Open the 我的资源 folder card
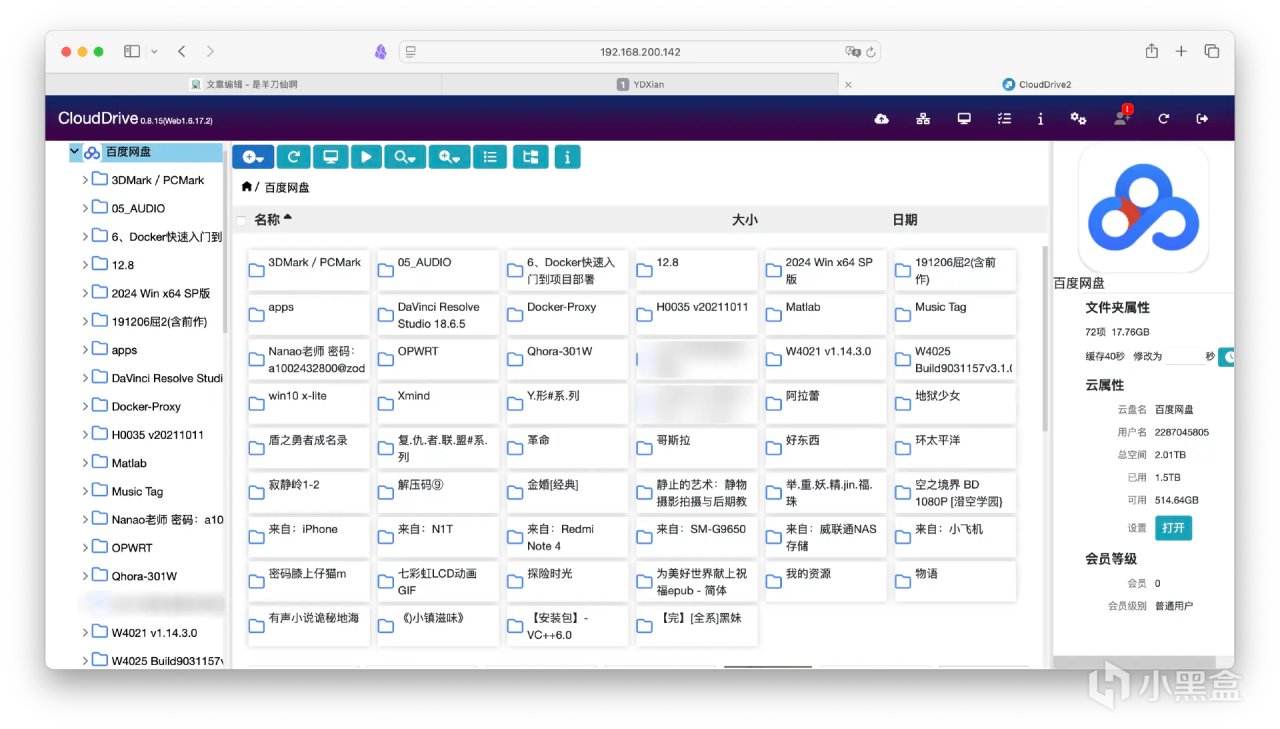The width and height of the screenshot is (1280, 729). 825,582
